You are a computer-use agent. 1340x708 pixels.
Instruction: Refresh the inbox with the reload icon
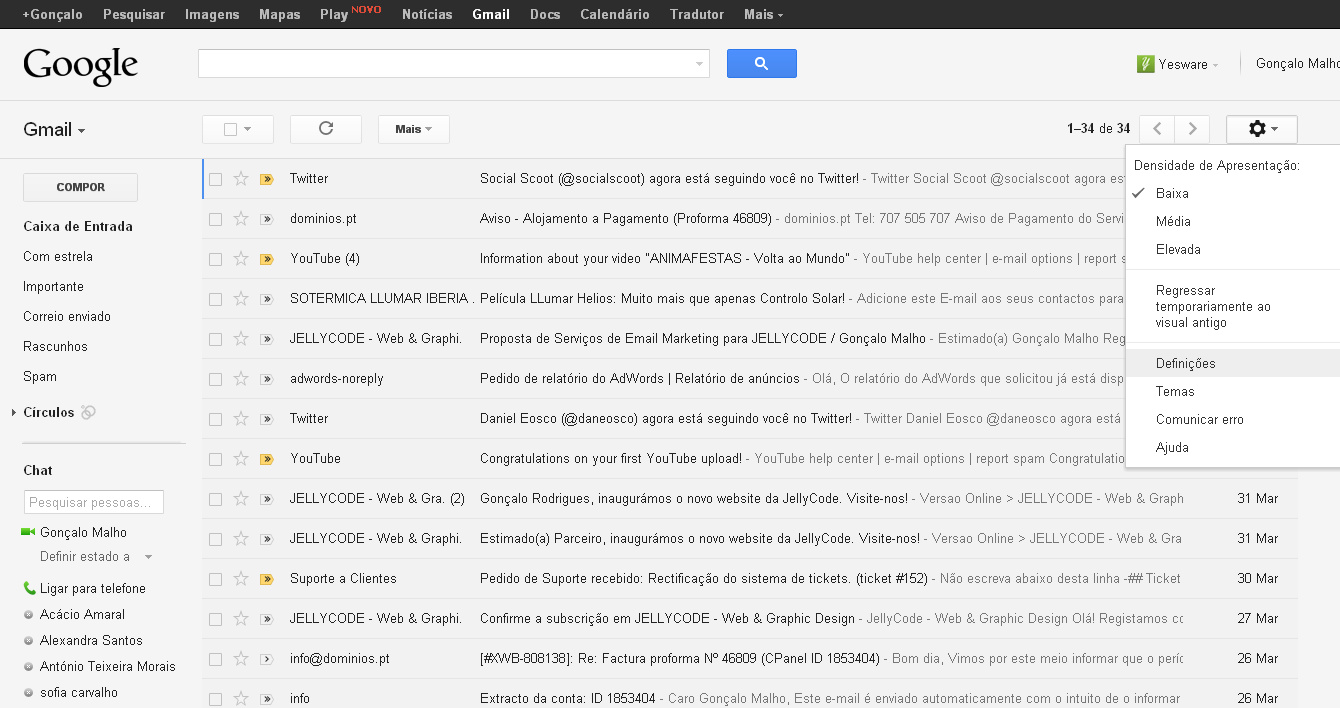(x=325, y=129)
